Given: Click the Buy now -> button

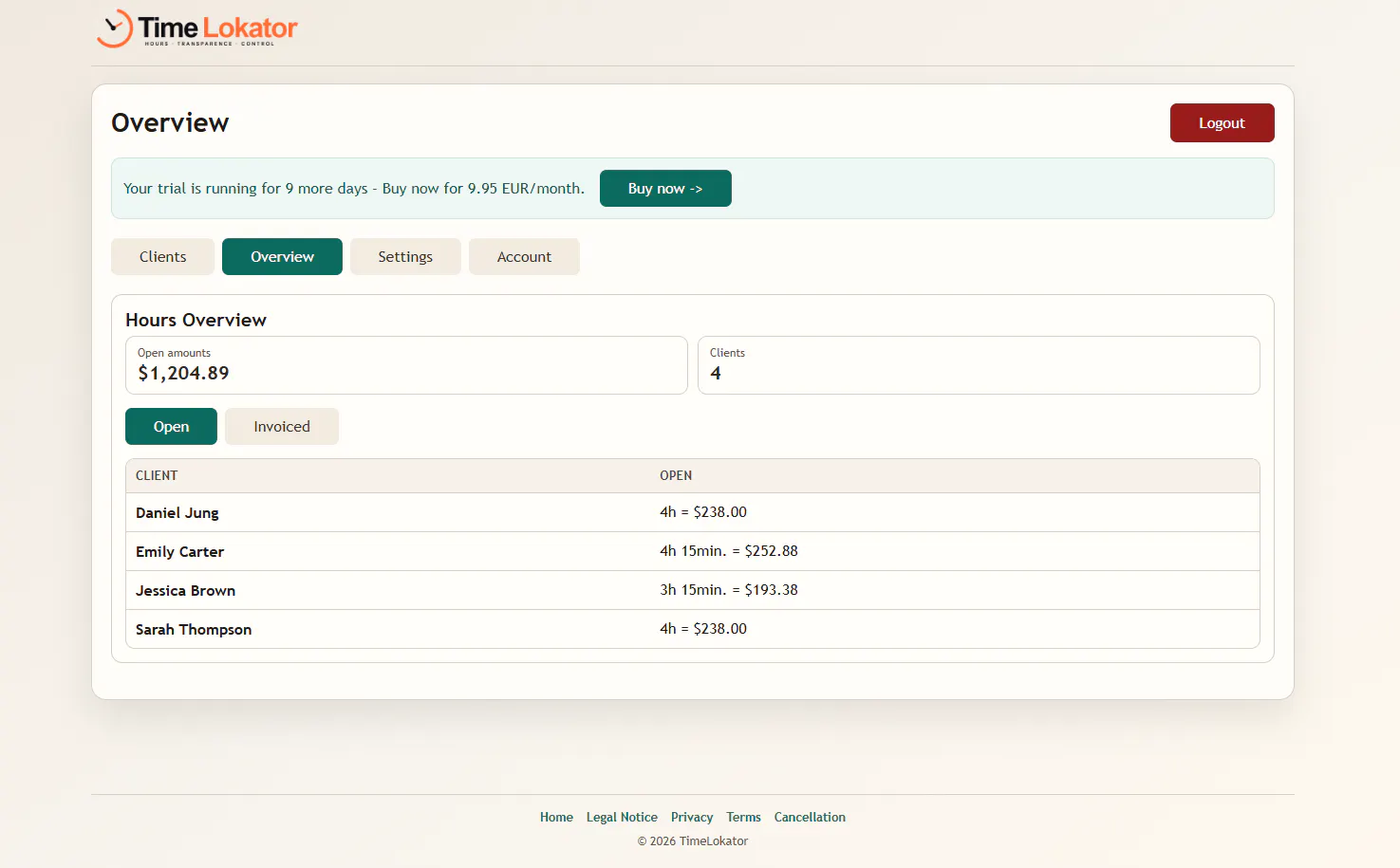Looking at the screenshot, I should (665, 189).
